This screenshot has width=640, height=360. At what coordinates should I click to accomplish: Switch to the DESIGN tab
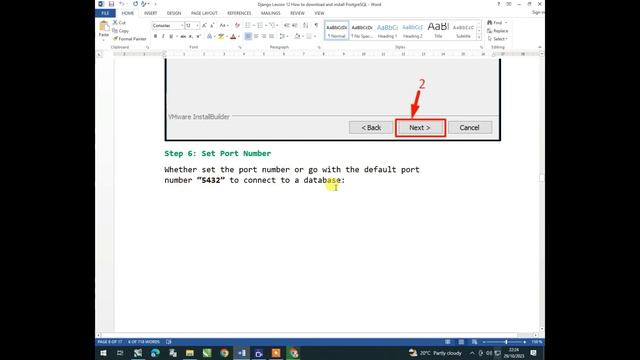pyautogui.click(x=174, y=13)
